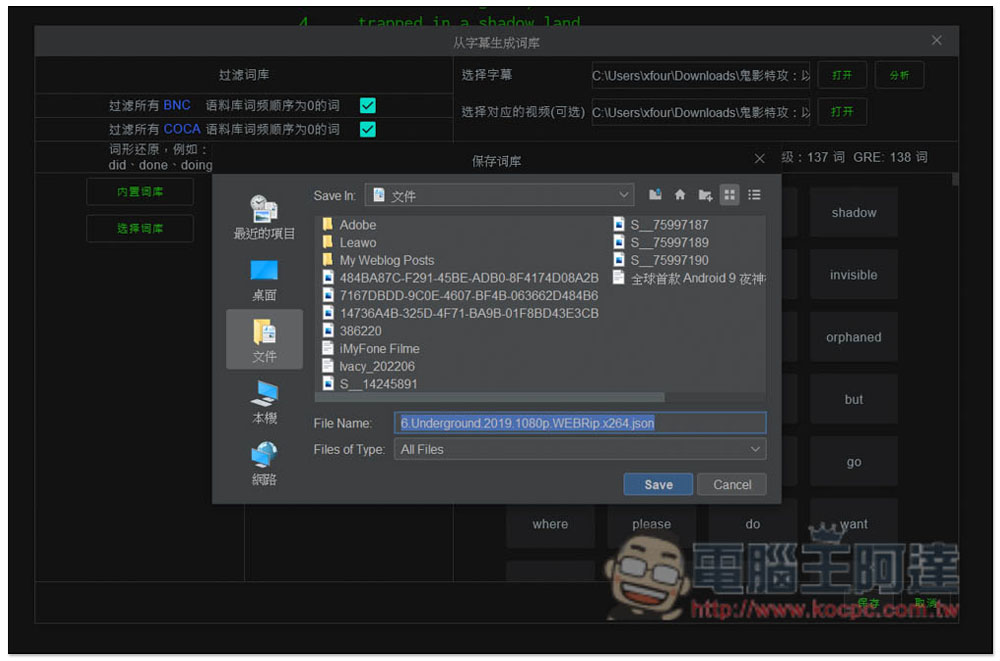Select the word card but

853,399
